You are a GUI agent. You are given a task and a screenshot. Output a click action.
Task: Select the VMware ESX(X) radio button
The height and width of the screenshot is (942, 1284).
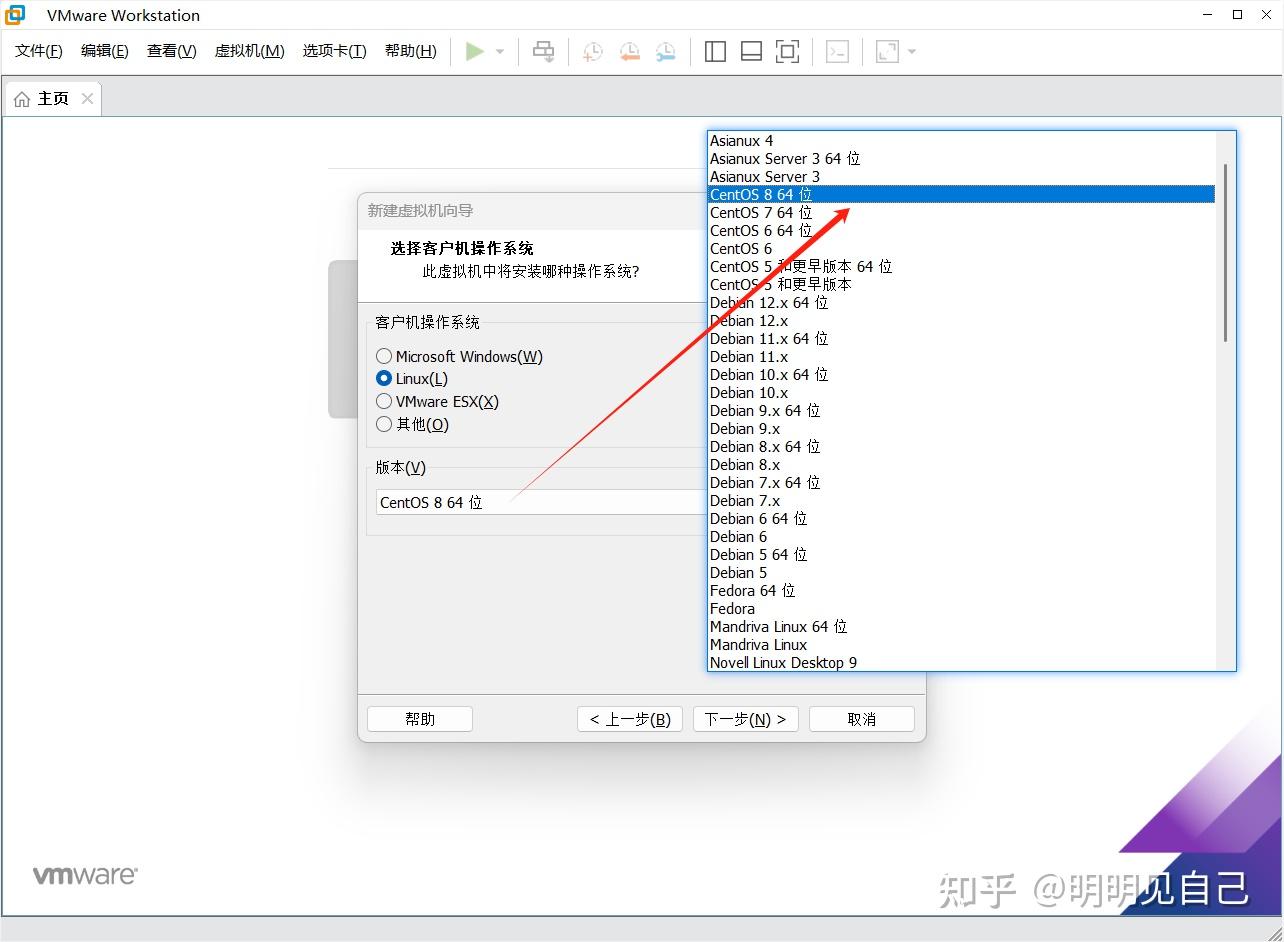click(x=384, y=401)
